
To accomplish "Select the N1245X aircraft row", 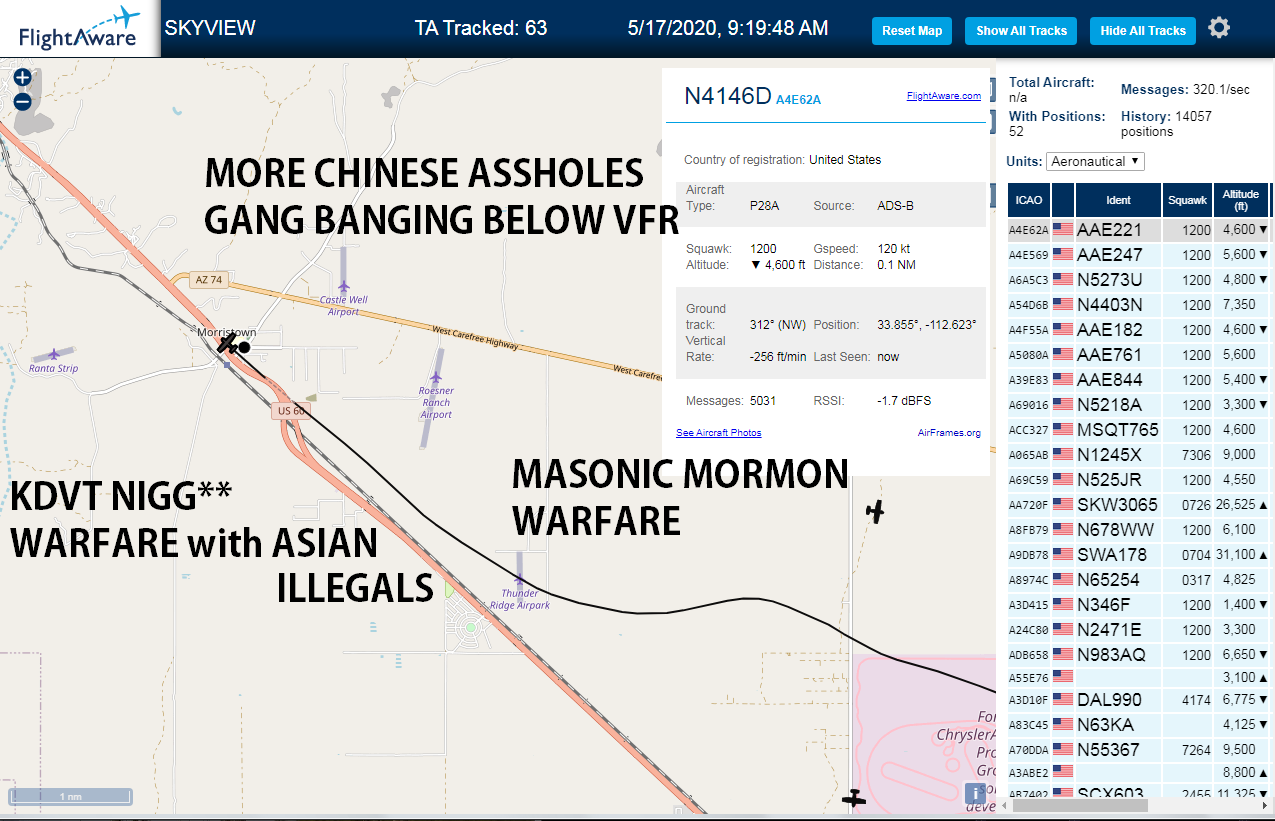I will pos(1140,455).
